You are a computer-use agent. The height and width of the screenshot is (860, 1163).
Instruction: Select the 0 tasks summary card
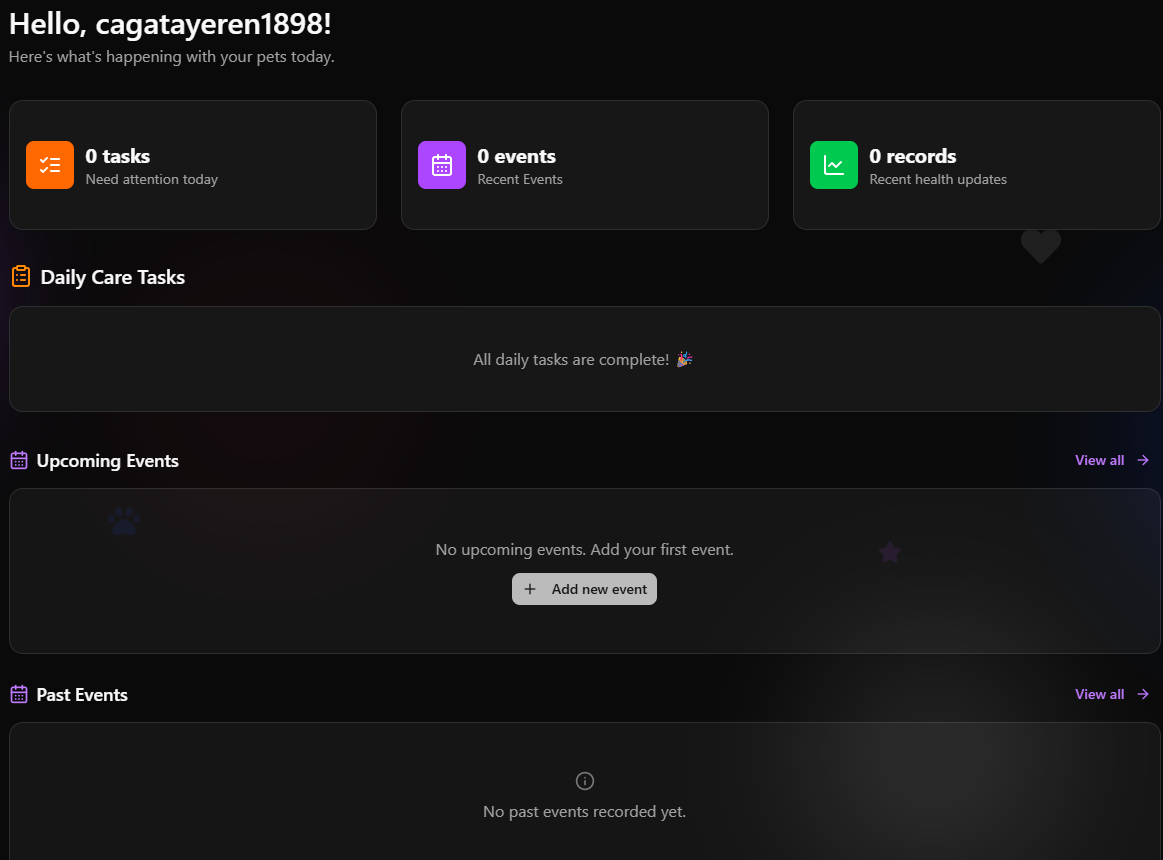point(192,164)
